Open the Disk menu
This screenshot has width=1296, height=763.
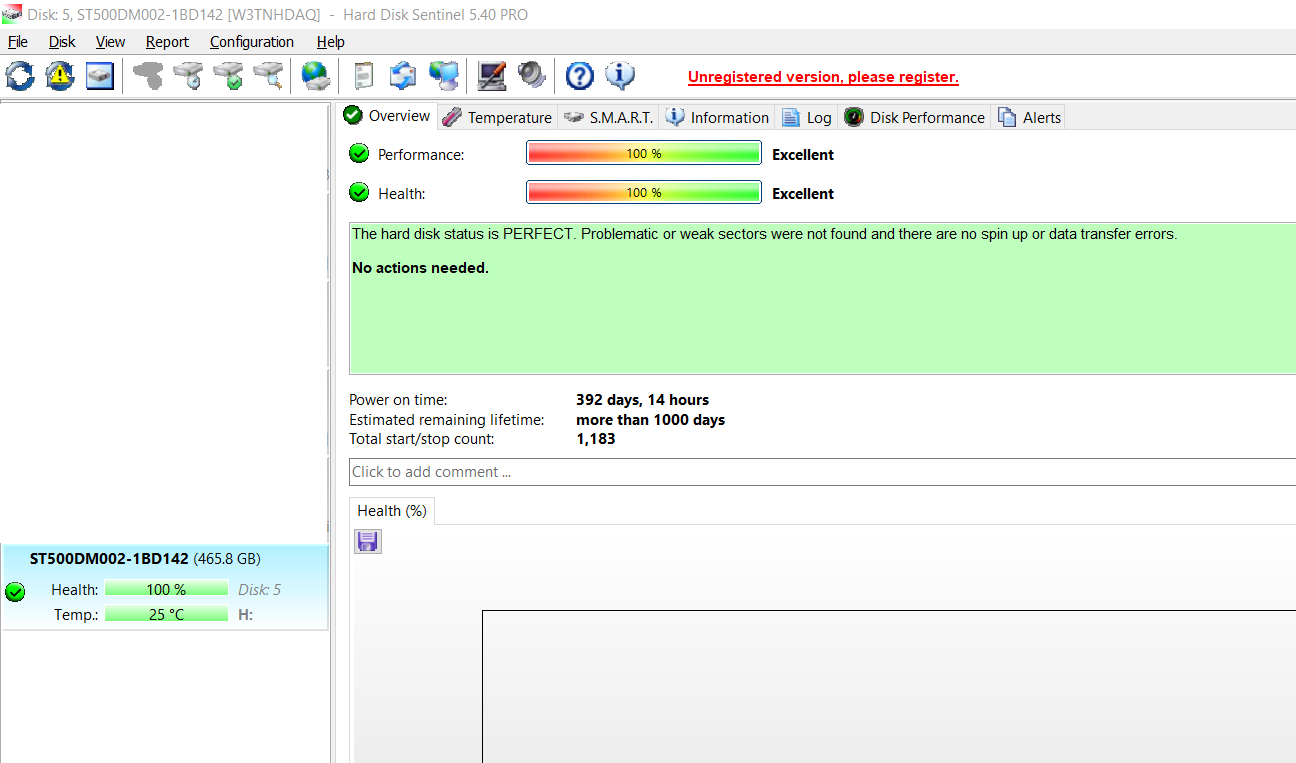click(62, 42)
